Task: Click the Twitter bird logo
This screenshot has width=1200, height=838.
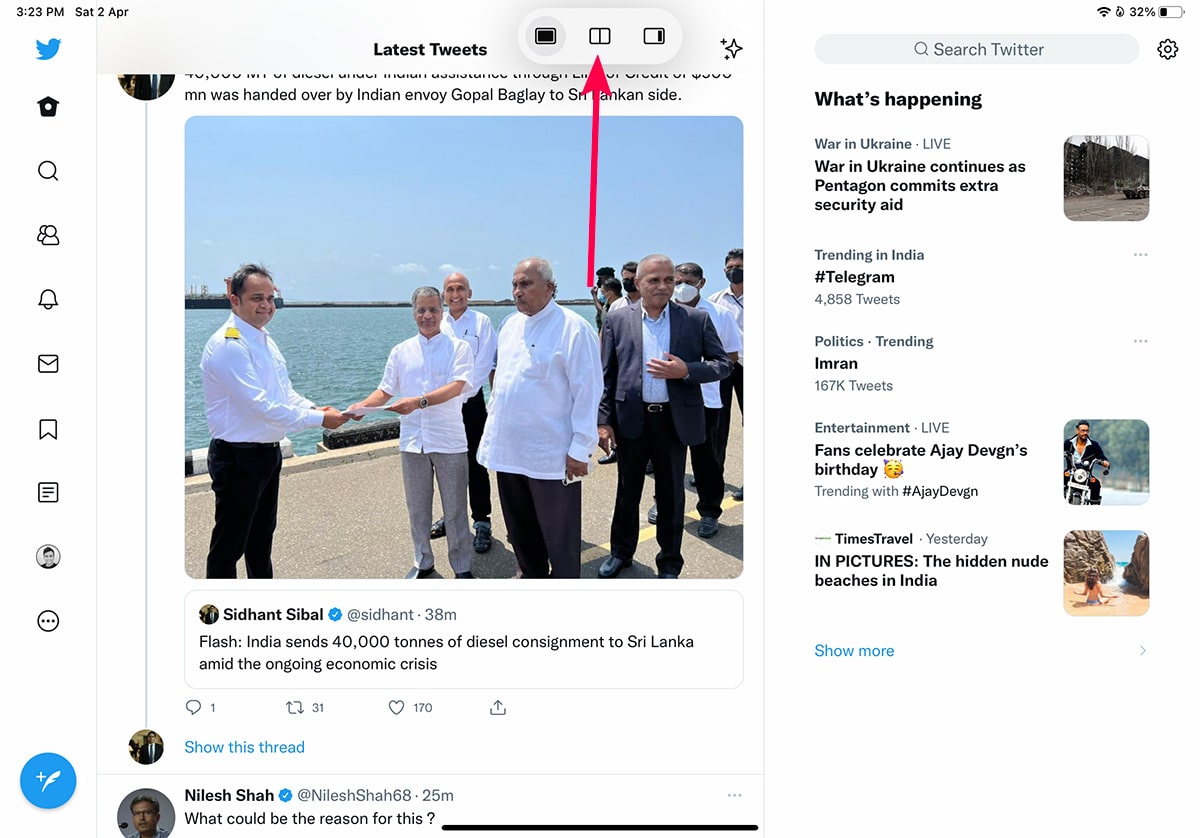Action: tap(48, 49)
